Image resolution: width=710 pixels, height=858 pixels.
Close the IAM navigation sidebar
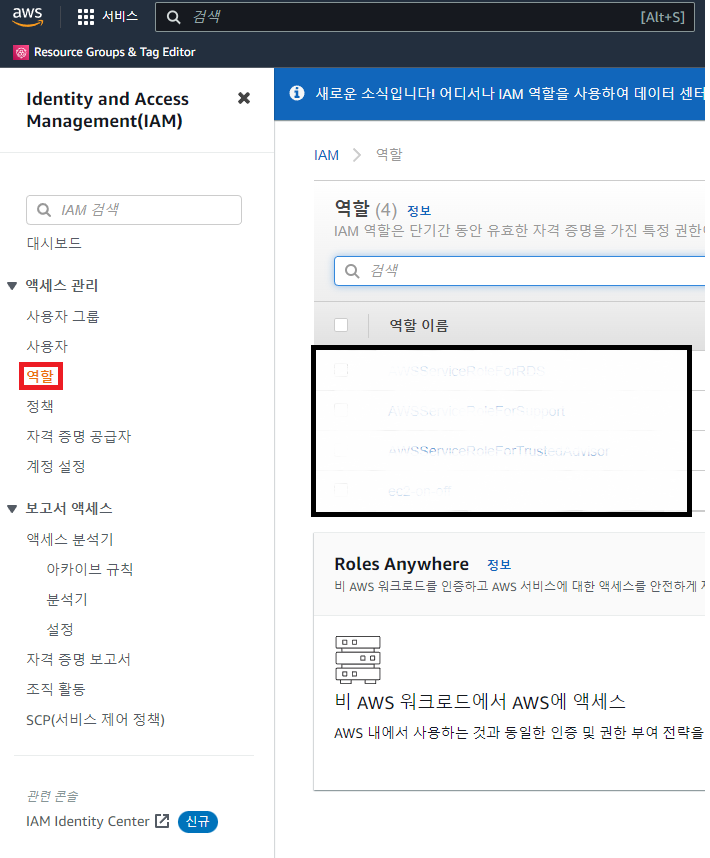coord(244,98)
